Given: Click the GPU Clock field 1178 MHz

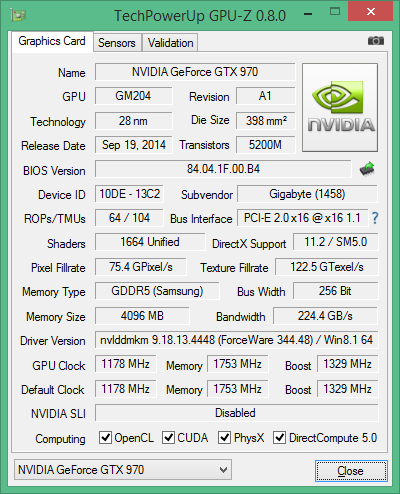Looking at the screenshot, I should (126, 364).
